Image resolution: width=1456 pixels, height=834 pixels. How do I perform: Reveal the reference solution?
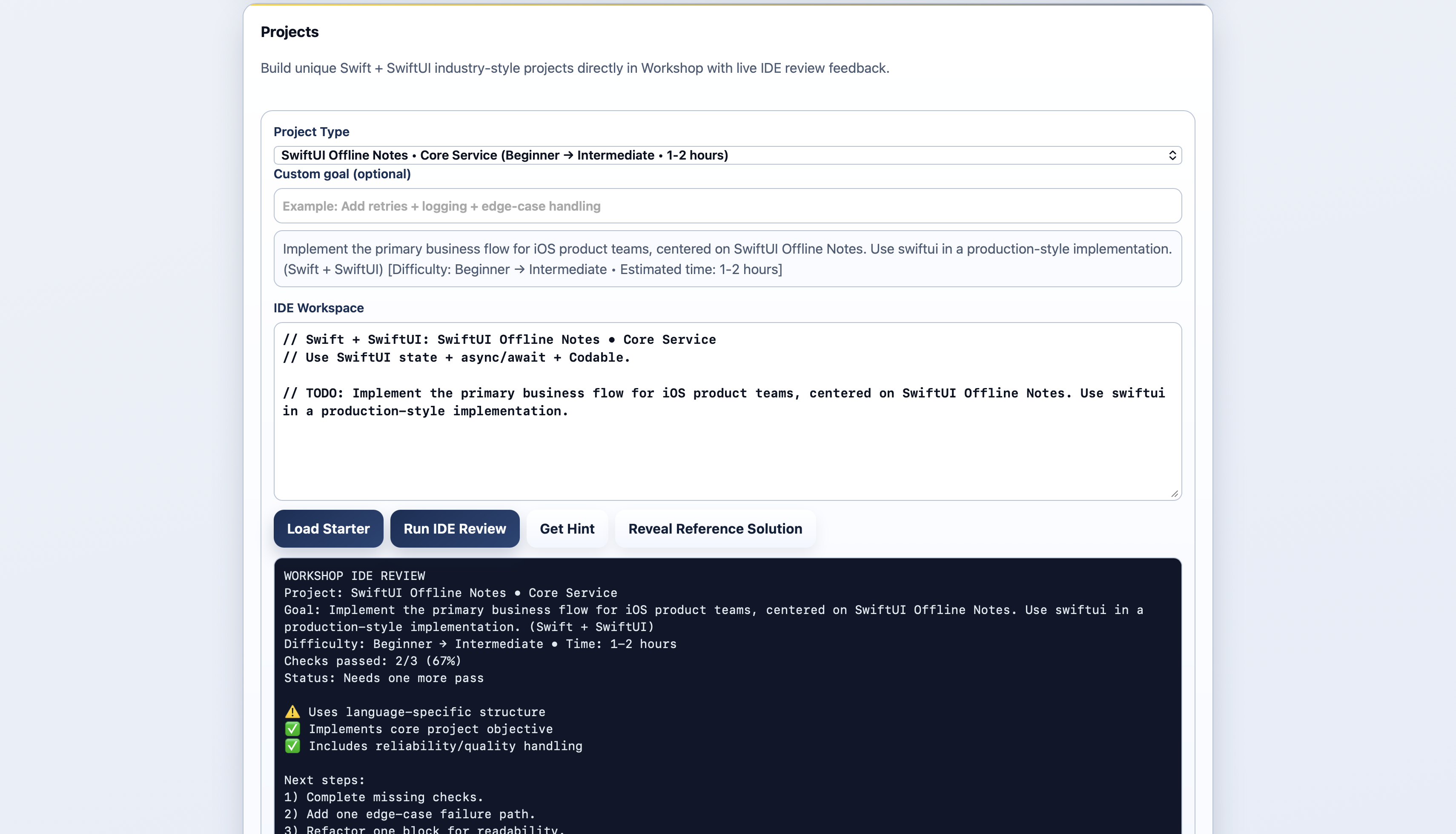[715, 528]
